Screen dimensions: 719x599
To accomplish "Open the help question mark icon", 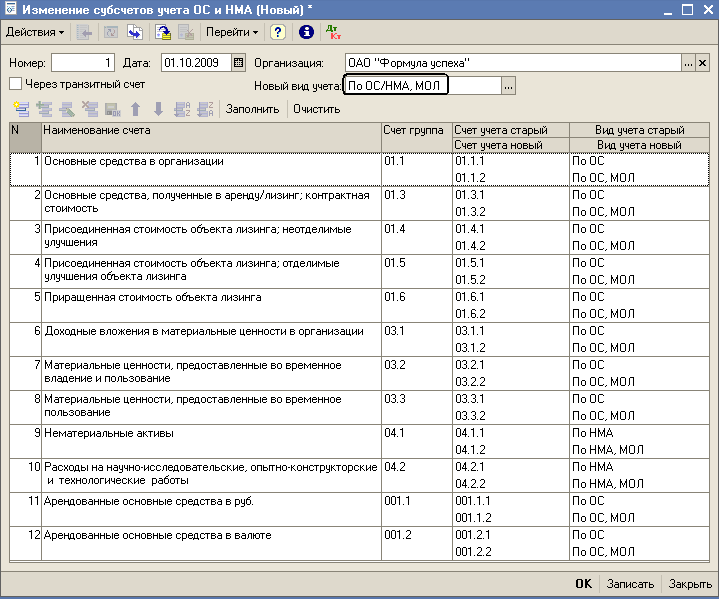I will pyautogui.click(x=279, y=32).
